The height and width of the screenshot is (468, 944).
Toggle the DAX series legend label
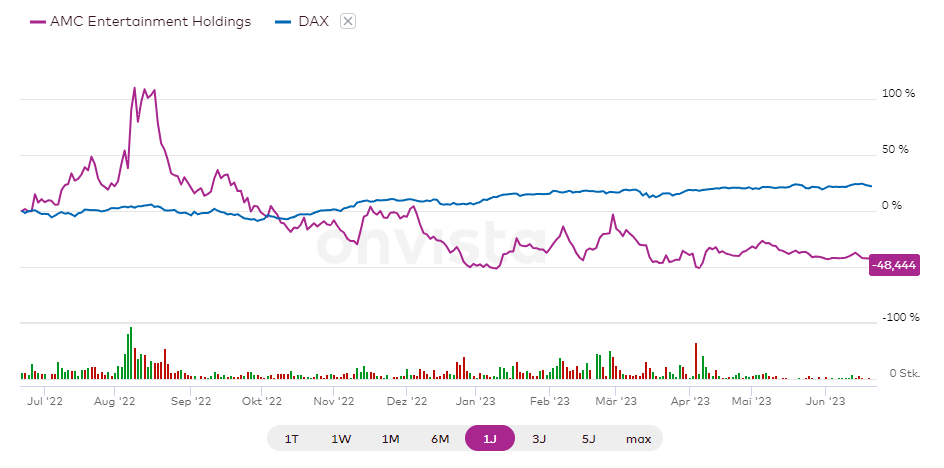pyautogui.click(x=314, y=21)
